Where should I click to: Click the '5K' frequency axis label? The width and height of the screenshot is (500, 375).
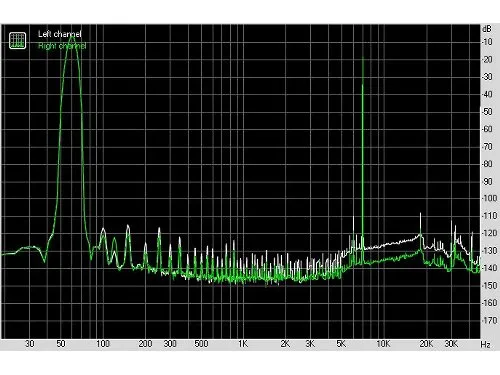pos(341,344)
